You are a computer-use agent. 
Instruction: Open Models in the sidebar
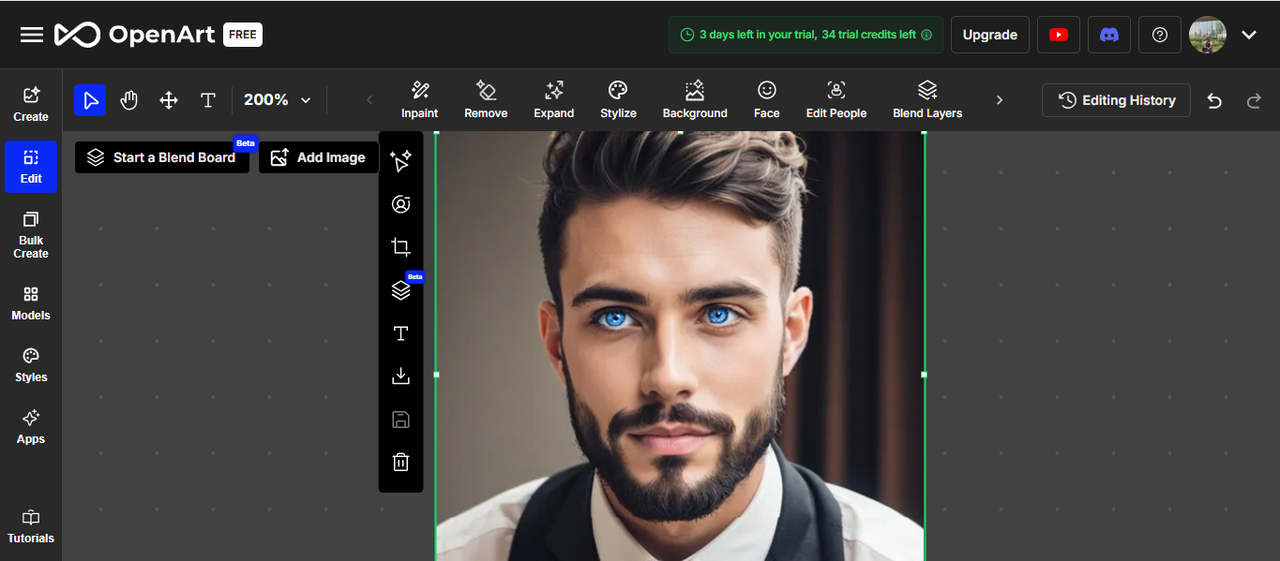coord(31,303)
